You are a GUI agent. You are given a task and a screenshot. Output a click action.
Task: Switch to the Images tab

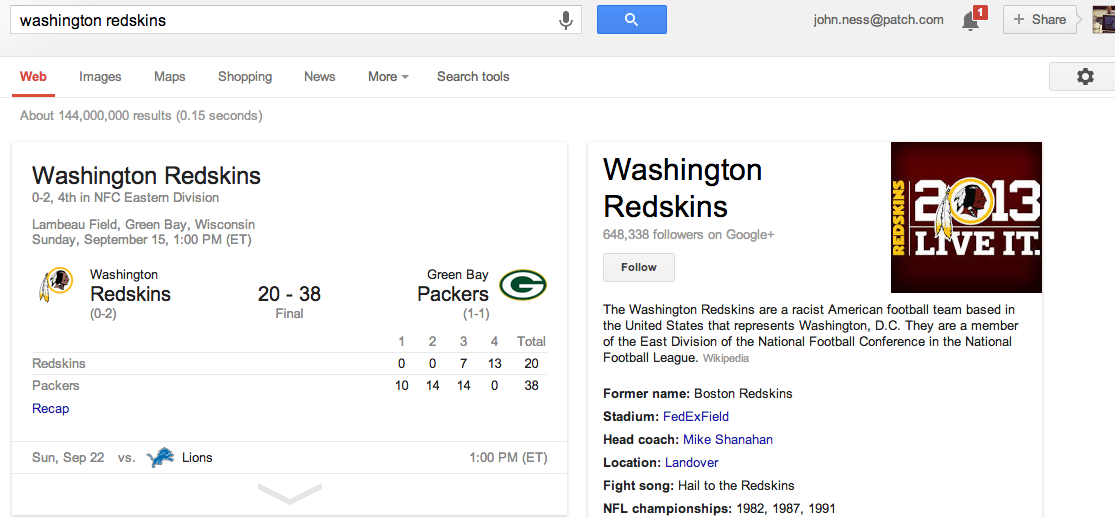[x=100, y=77]
